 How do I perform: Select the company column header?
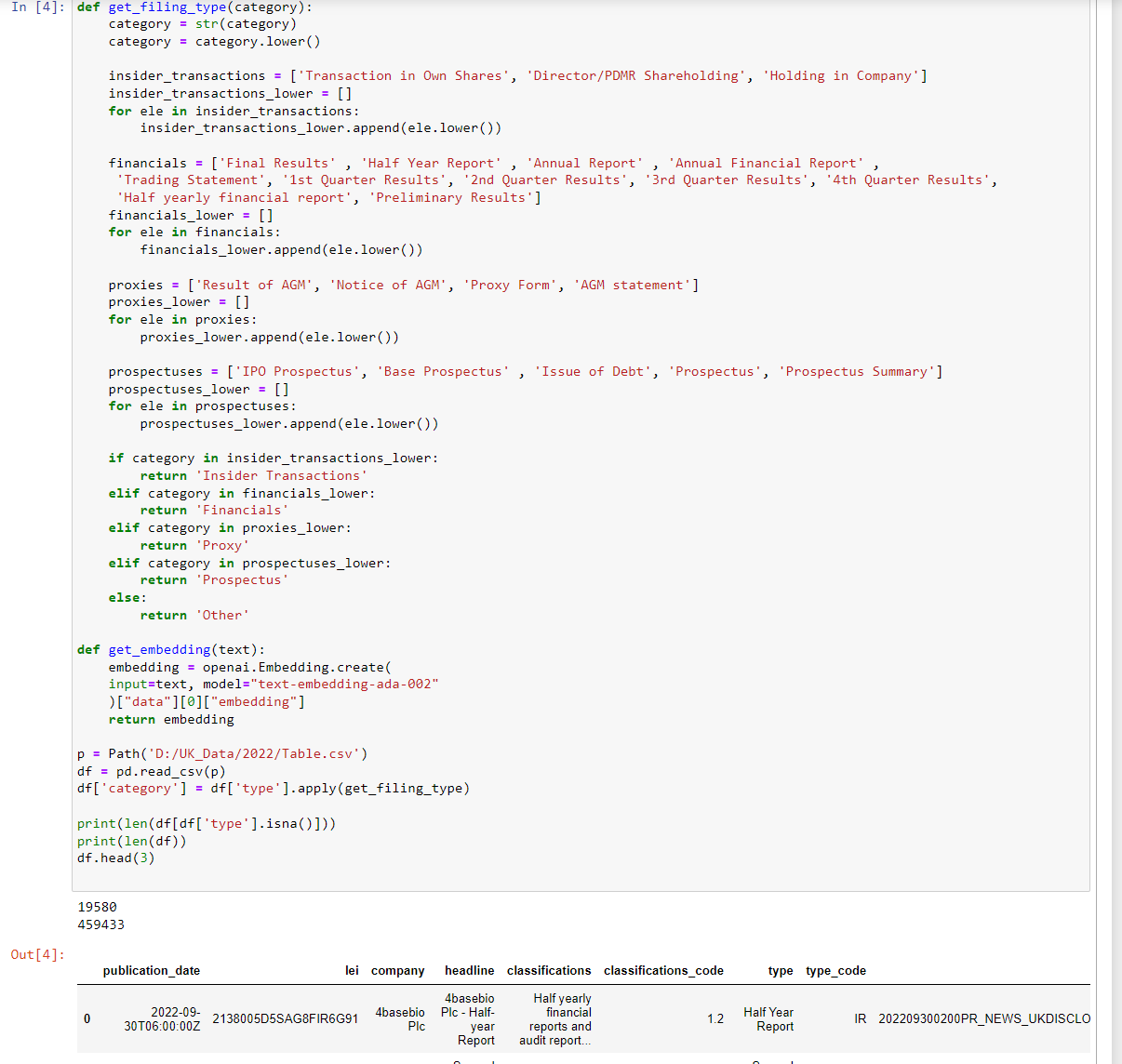[397, 970]
